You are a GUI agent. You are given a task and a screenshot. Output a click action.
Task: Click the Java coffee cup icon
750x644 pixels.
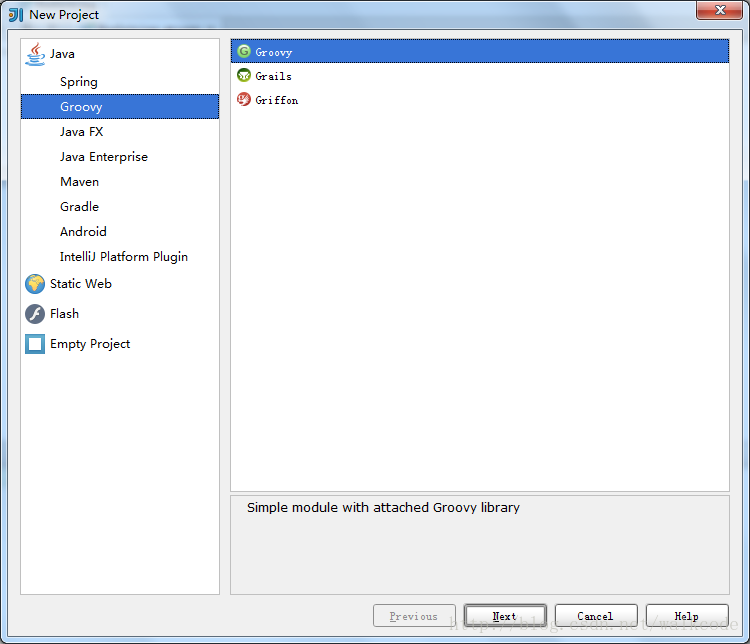[x=35, y=54]
